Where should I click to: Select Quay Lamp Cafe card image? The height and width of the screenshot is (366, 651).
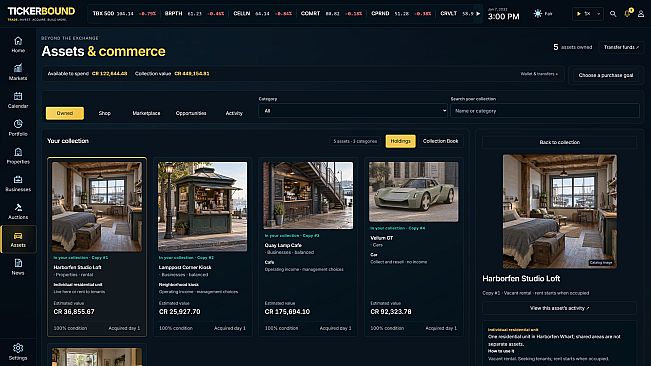(308, 195)
